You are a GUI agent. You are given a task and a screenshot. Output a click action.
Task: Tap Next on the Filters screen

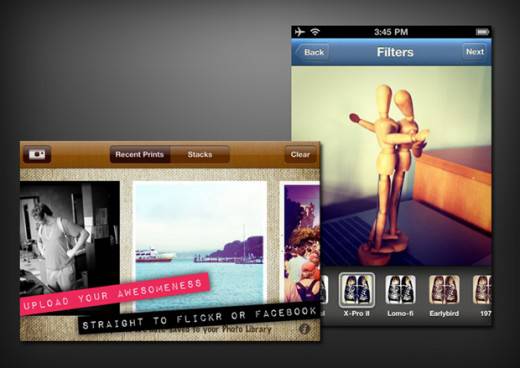[475, 52]
